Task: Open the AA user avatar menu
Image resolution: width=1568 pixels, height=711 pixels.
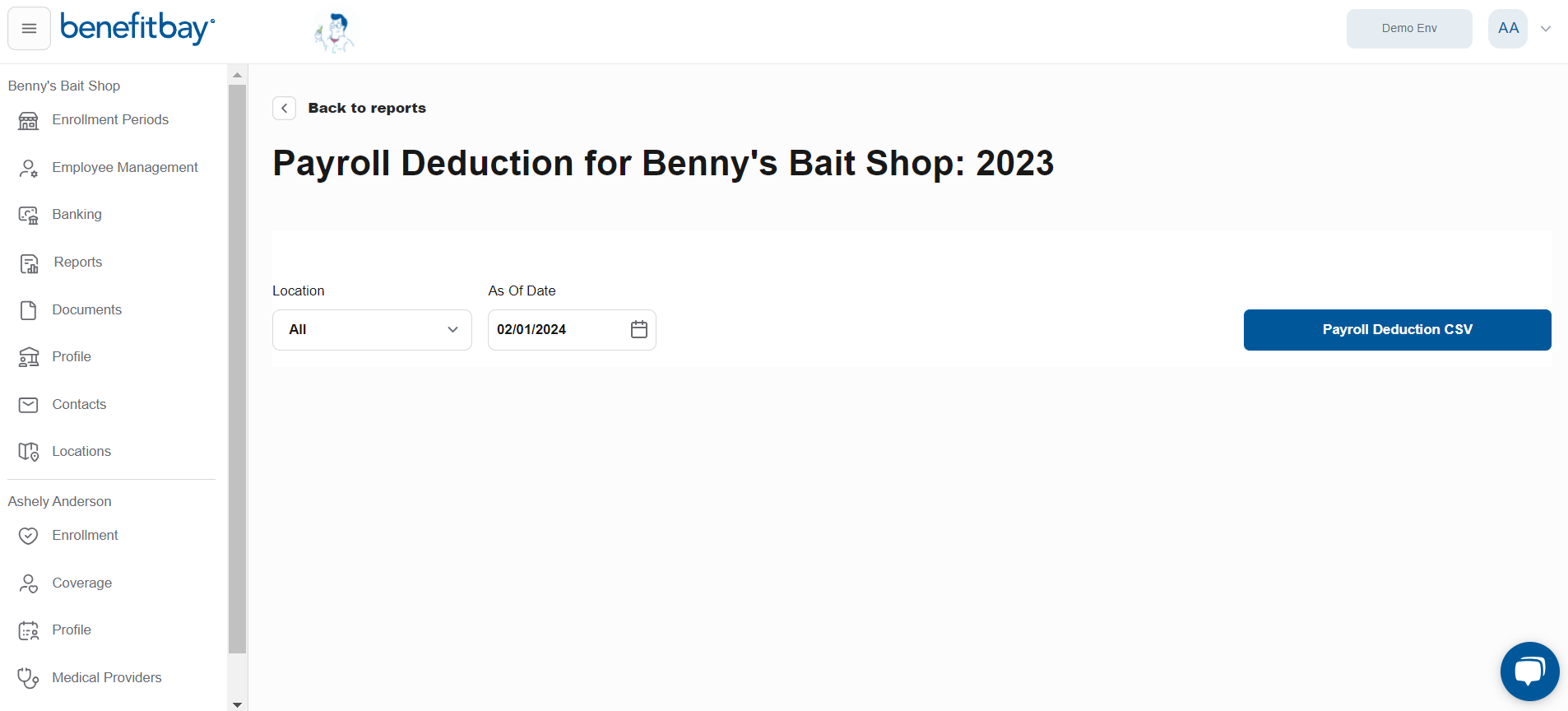Action: [x=1508, y=29]
